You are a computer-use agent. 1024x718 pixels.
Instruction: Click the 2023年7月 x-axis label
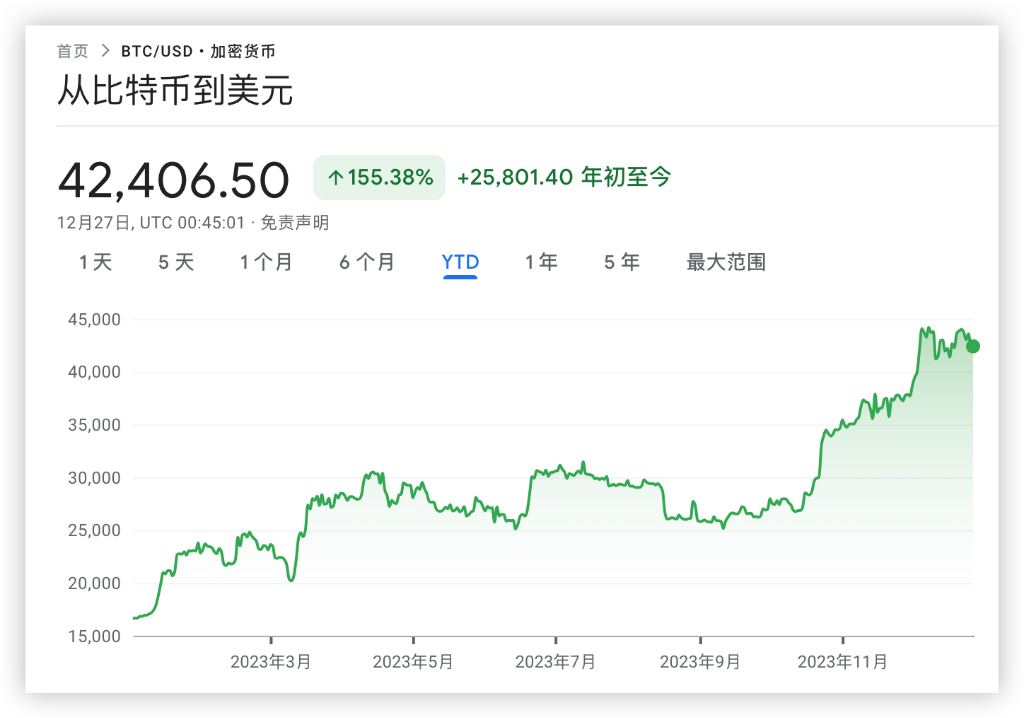(x=556, y=662)
